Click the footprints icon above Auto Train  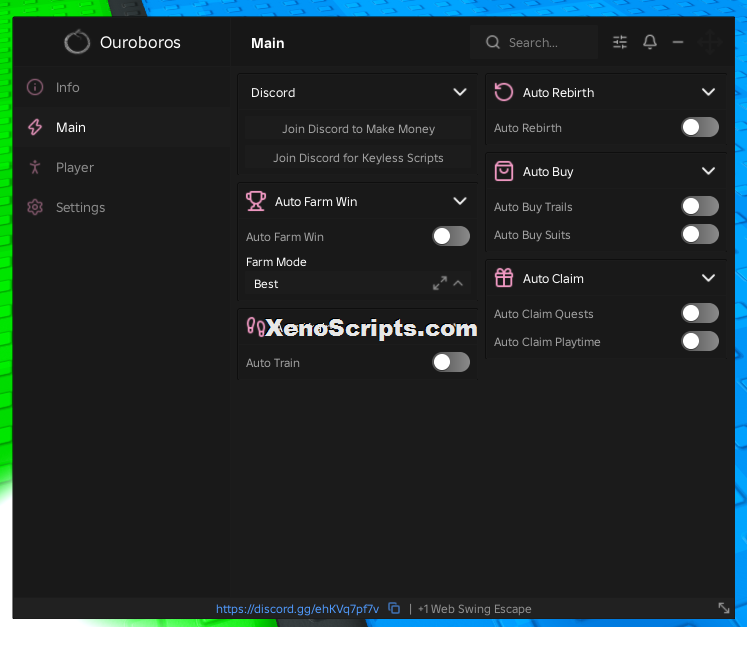(255, 327)
